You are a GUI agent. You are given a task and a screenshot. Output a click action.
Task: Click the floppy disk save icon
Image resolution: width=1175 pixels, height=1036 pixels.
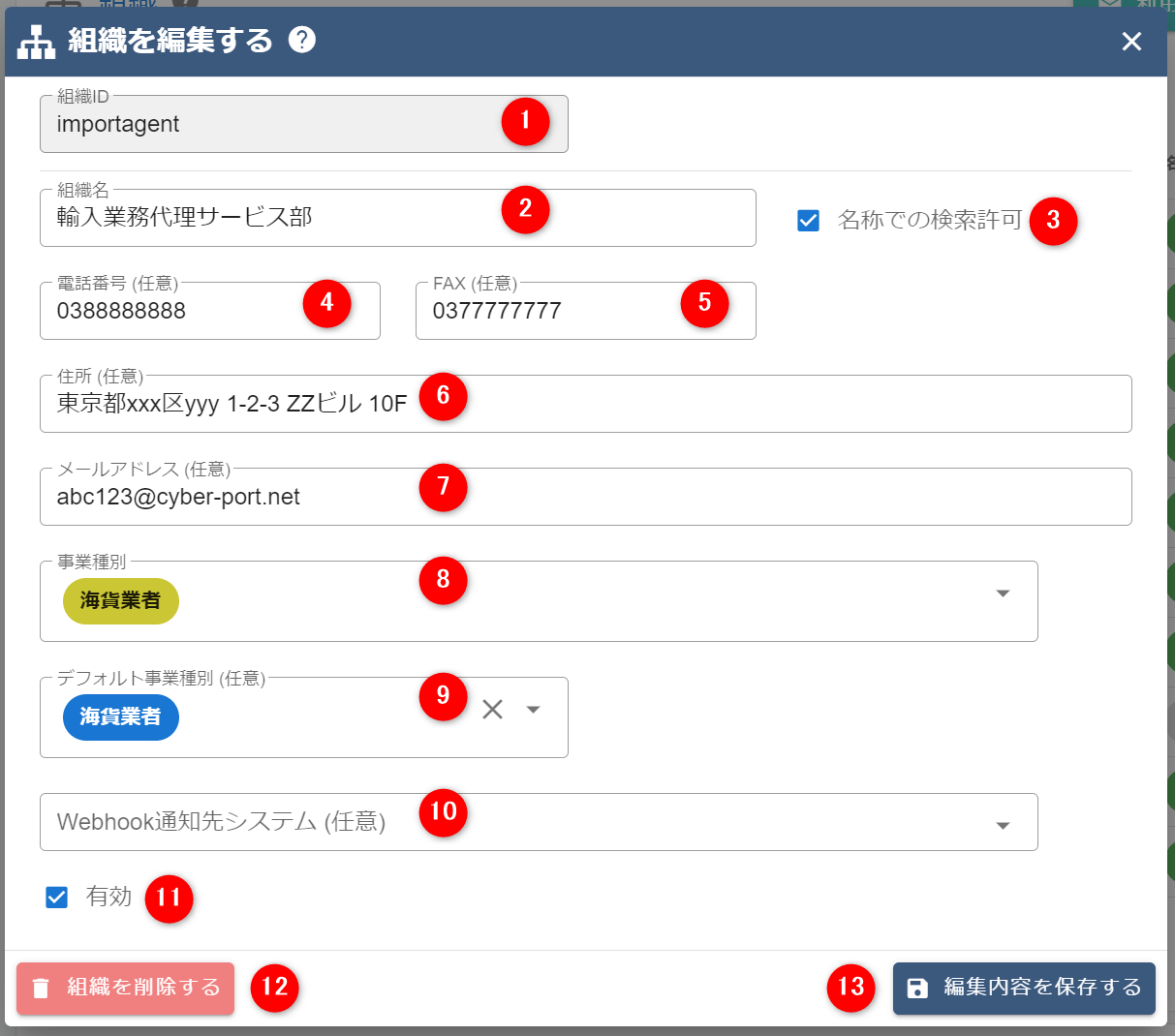pos(917,988)
